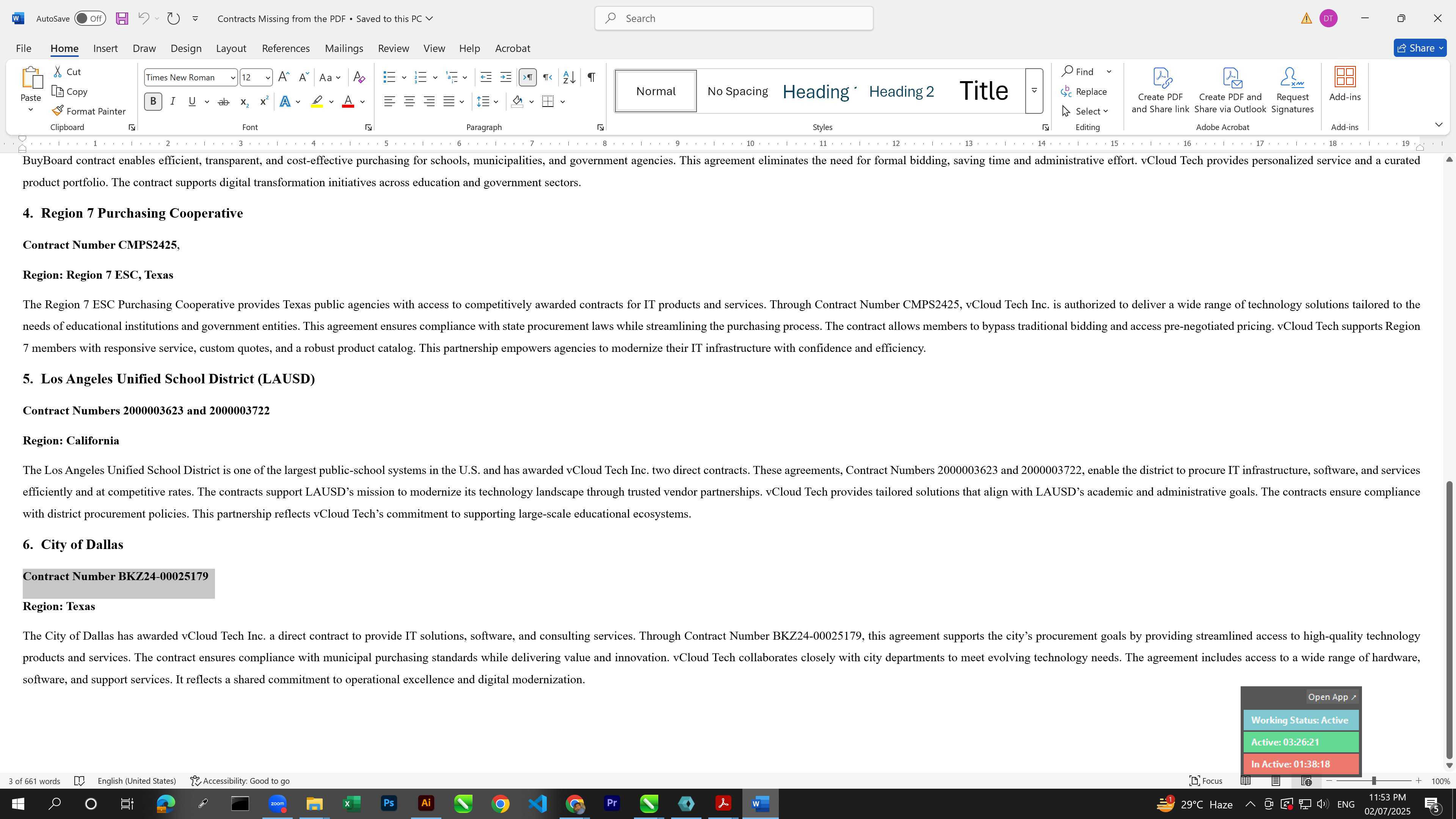Expand the Styles gallery

[1034, 91]
